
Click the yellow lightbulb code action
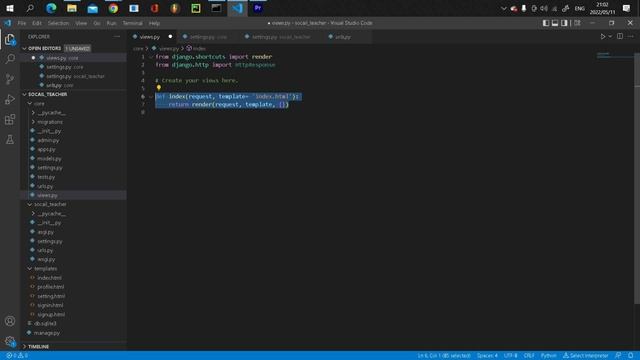pos(159,88)
